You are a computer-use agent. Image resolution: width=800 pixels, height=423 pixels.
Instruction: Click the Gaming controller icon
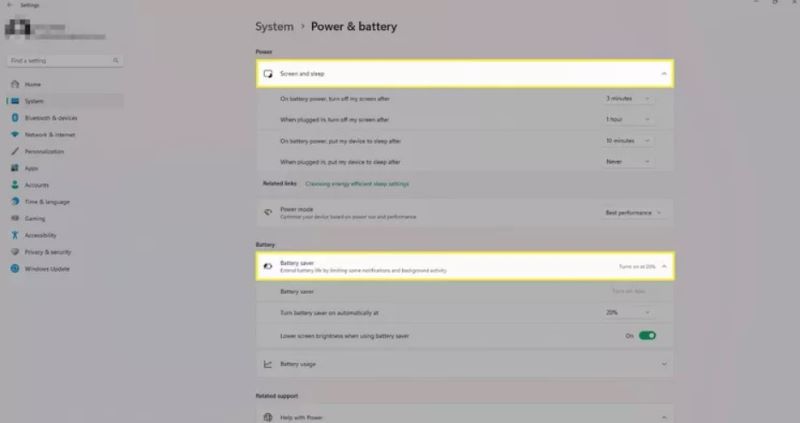[15, 218]
